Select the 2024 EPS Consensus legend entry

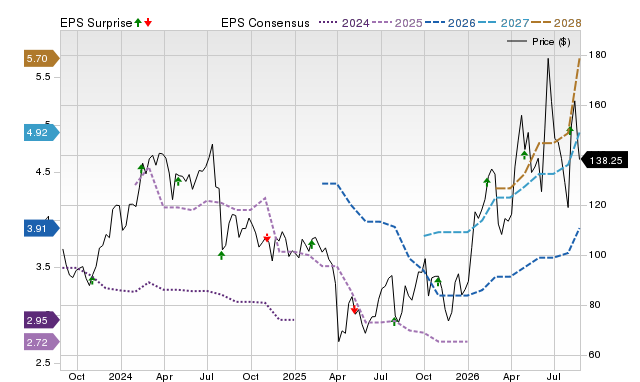pos(344,23)
